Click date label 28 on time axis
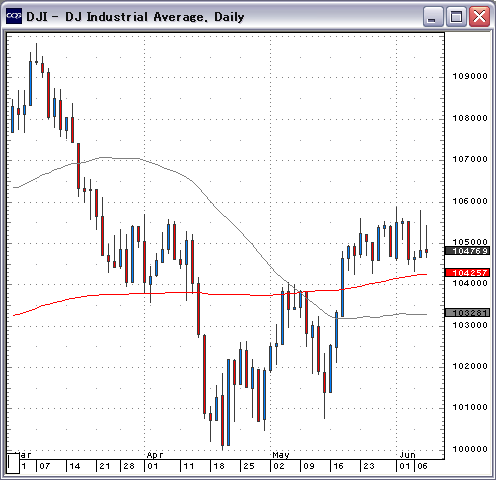This screenshot has height=480, width=496. (x=129, y=466)
